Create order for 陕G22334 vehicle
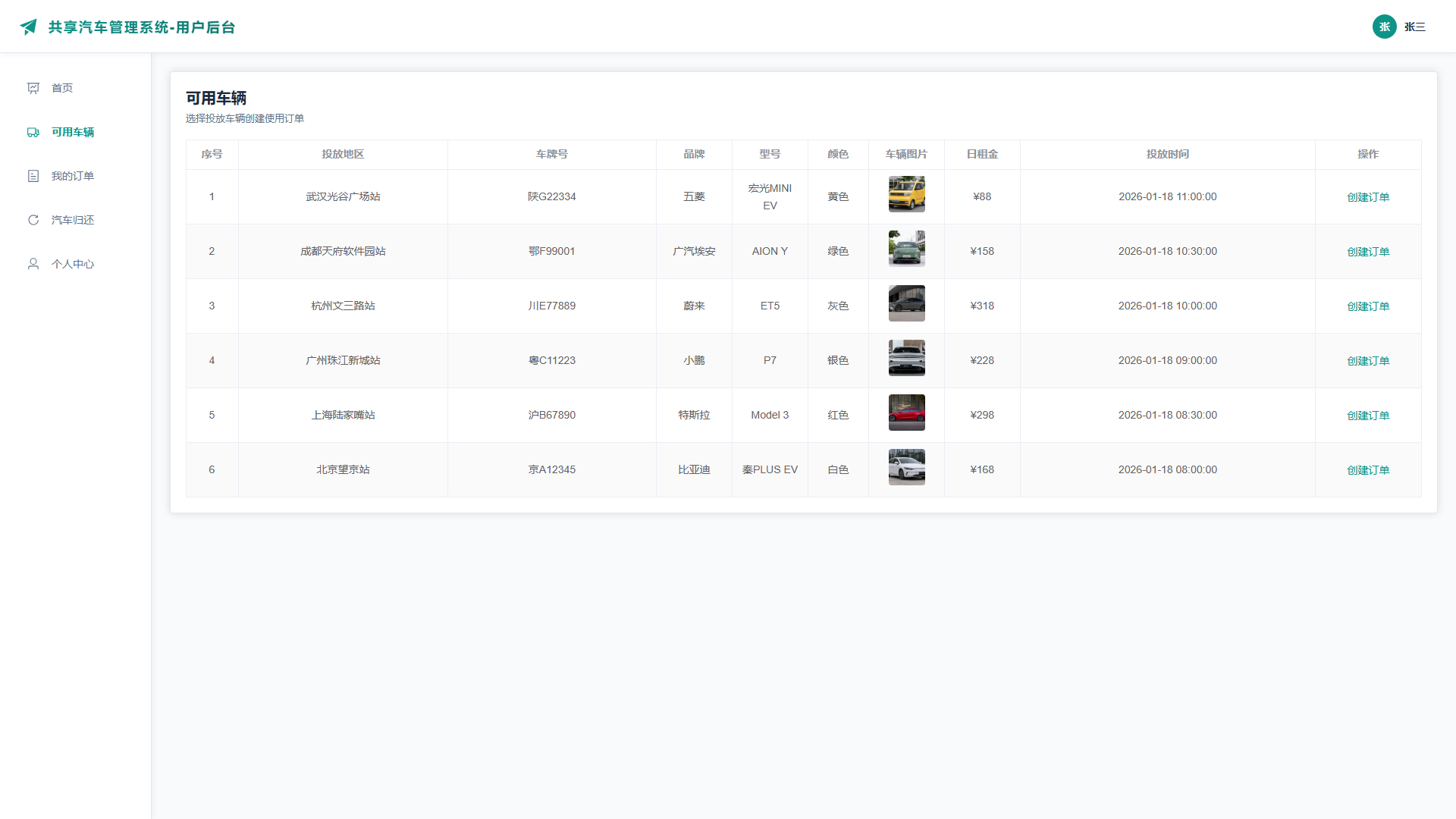This screenshot has width=1456, height=819. pyautogui.click(x=1368, y=197)
